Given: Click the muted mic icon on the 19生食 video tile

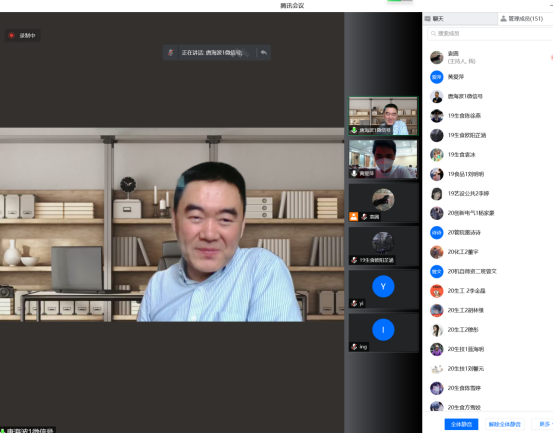Looking at the screenshot, I should tap(354, 260).
